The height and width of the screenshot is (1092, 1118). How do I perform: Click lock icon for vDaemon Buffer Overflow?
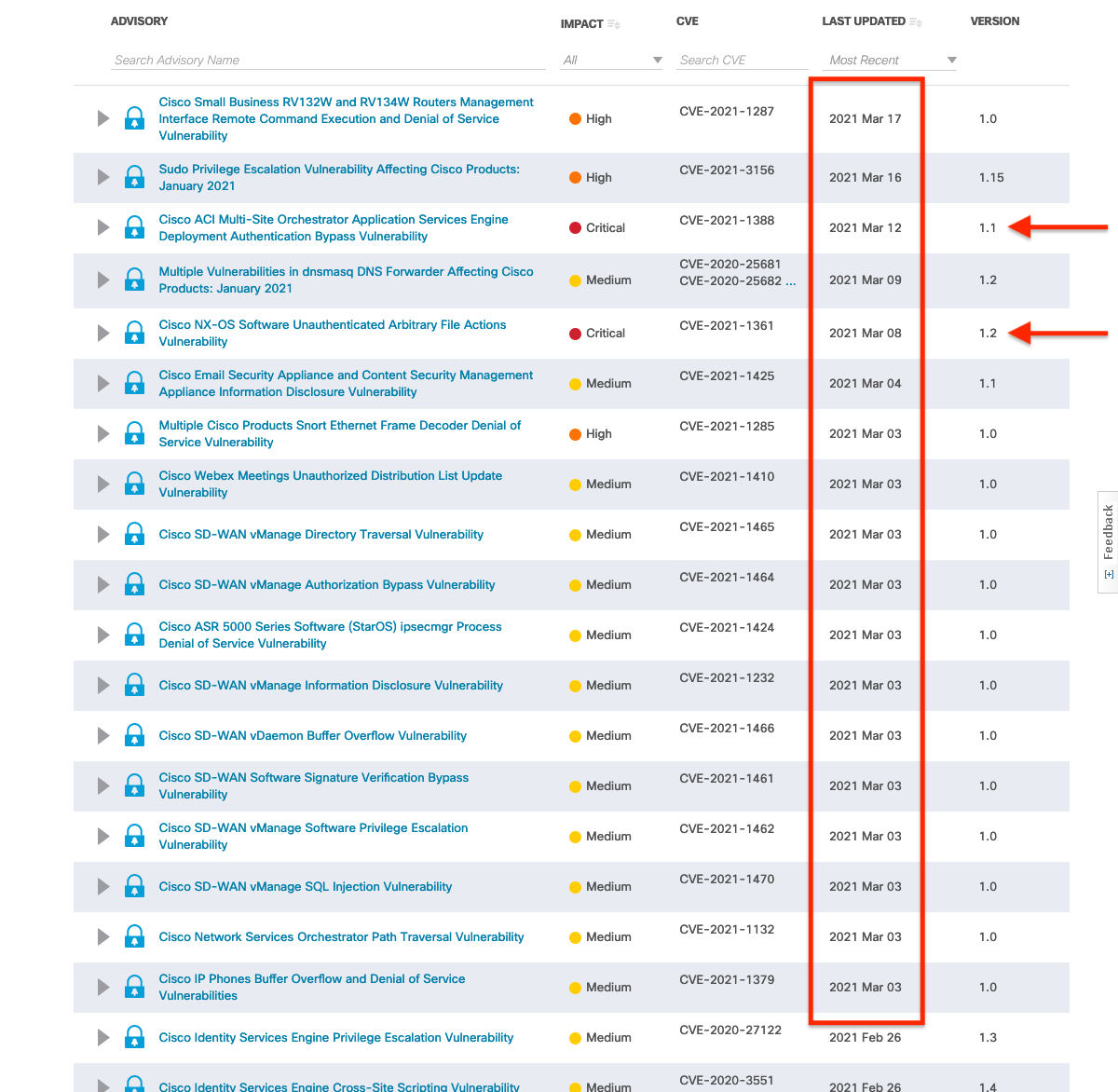135,735
